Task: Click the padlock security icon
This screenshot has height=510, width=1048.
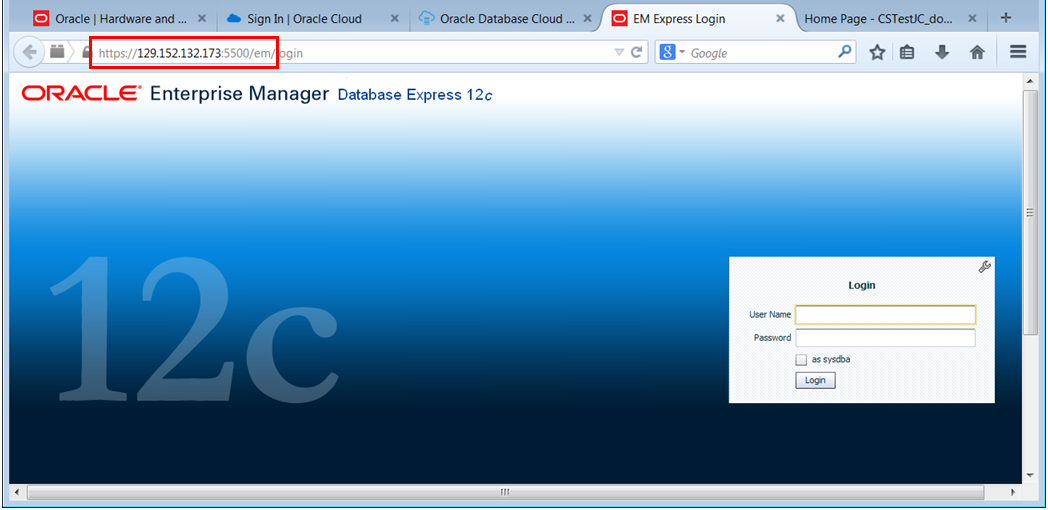Action: [x=86, y=52]
